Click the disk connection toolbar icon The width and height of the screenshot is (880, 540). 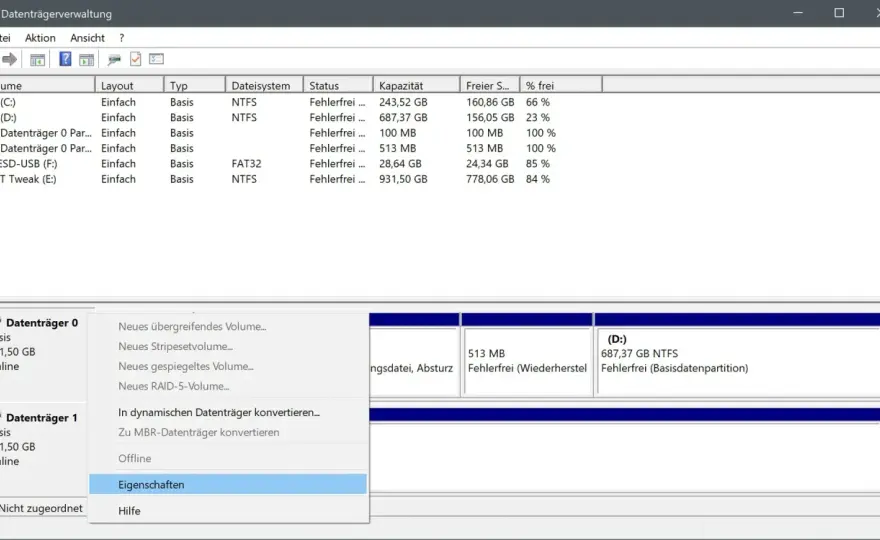coord(114,59)
